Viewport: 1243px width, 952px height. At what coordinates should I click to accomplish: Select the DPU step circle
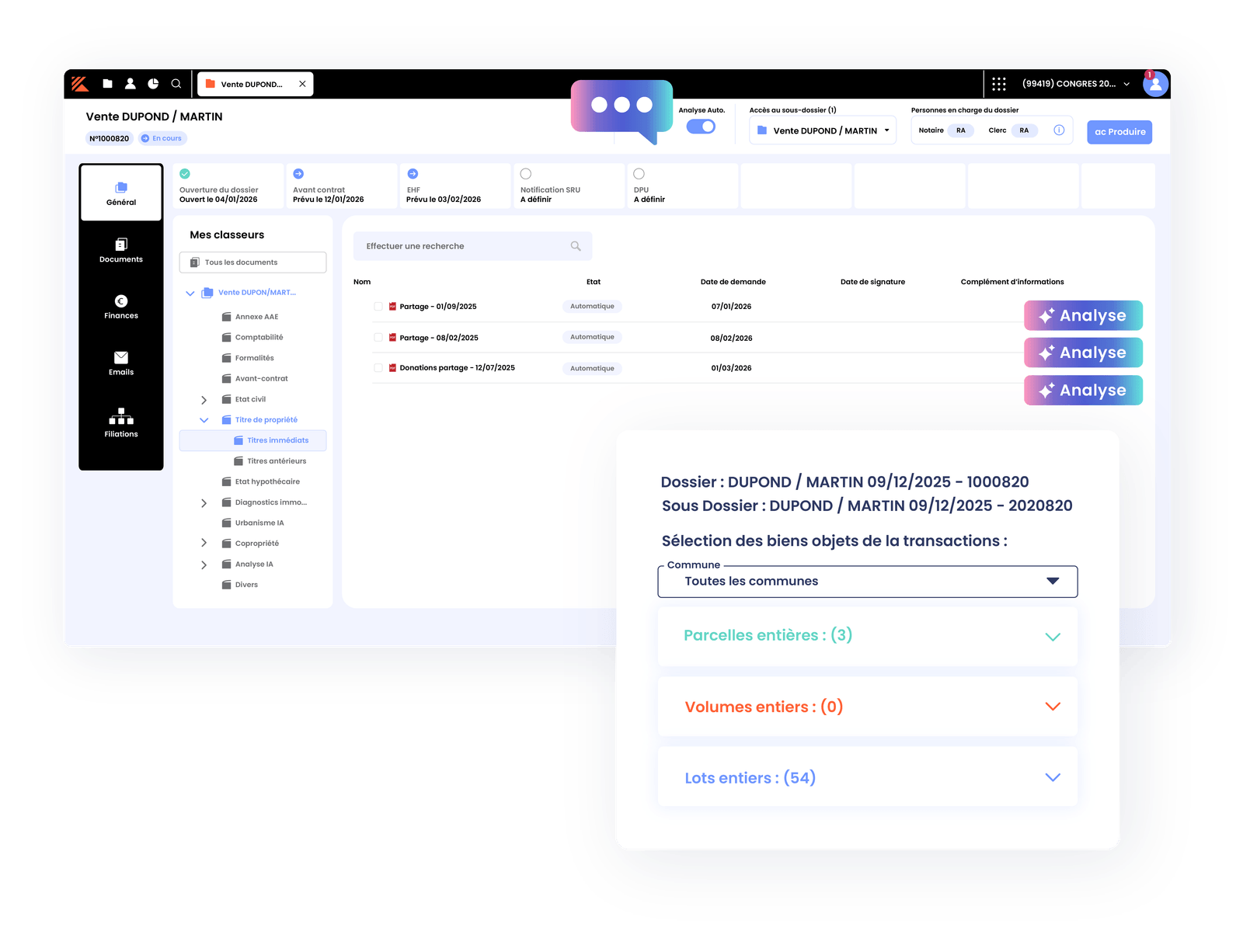point(639,174)
